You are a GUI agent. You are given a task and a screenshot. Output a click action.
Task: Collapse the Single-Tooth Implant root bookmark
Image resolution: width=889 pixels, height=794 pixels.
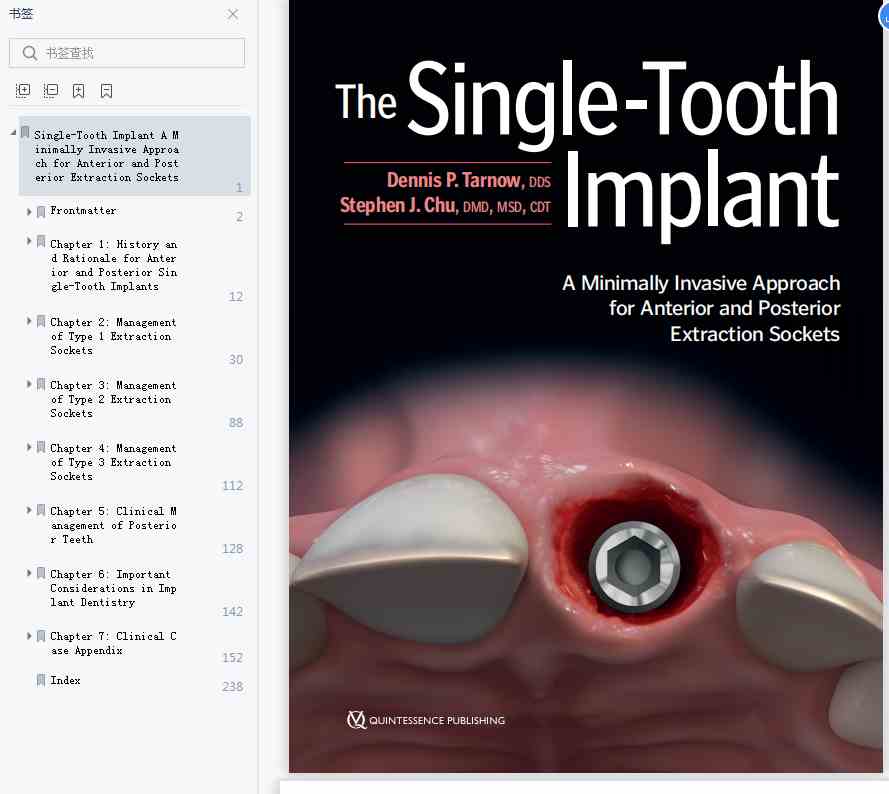[13, 133]
